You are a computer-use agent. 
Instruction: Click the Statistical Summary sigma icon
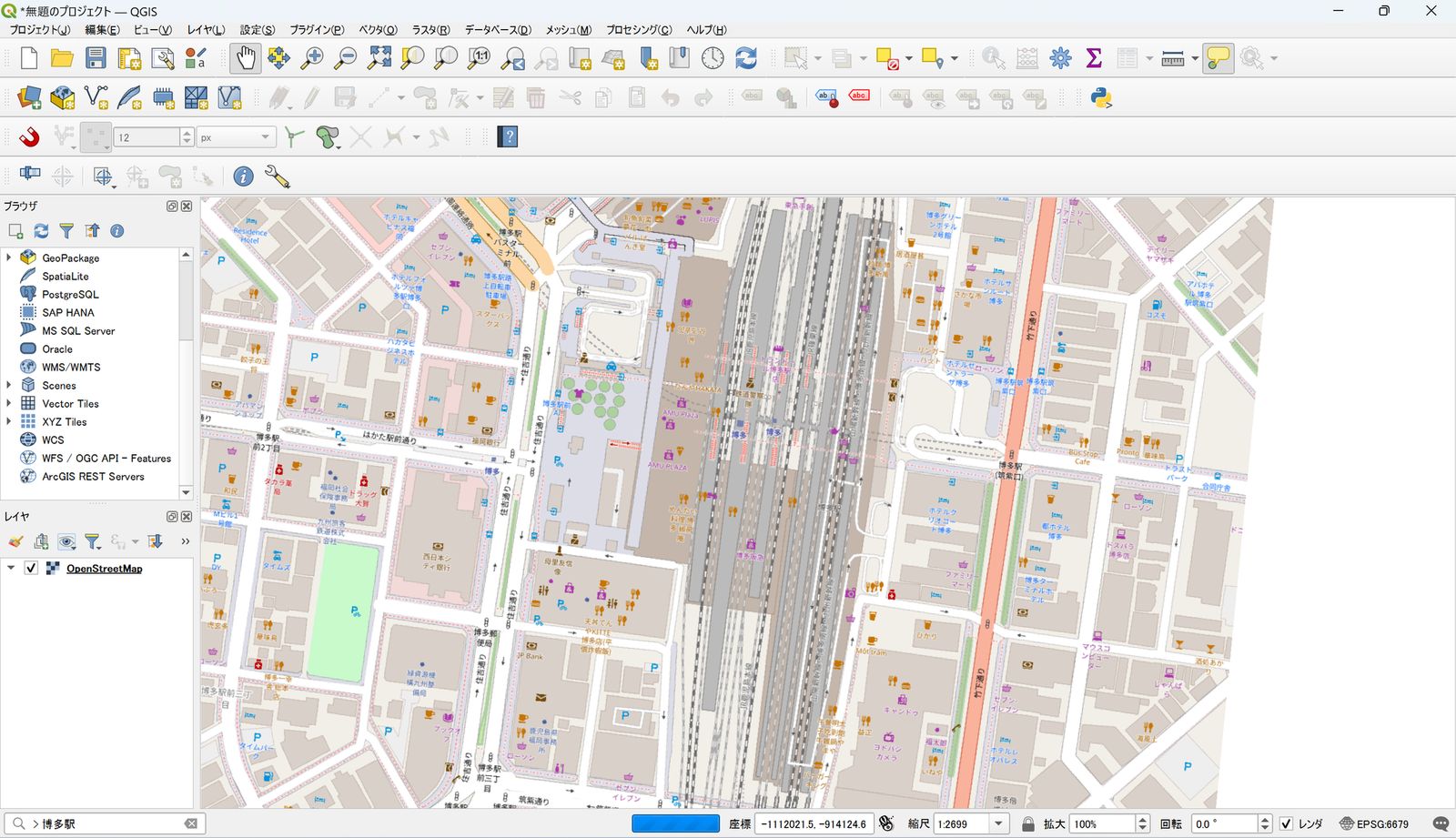point(1094,58)
